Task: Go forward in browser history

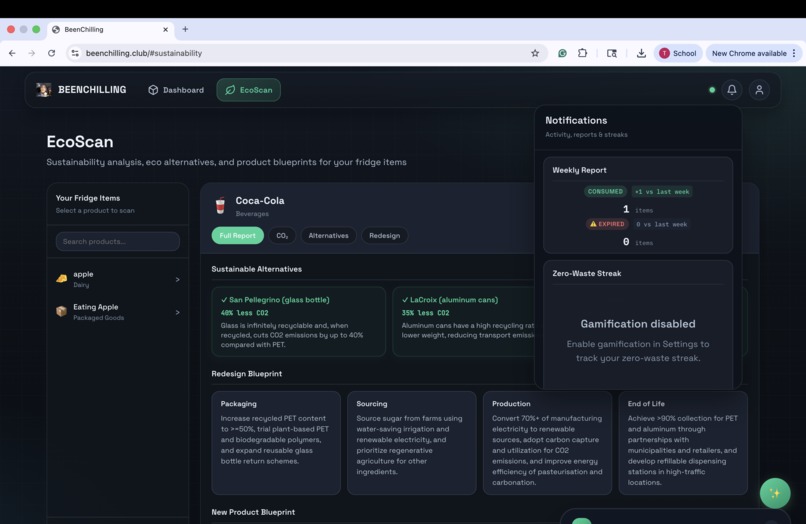Action: pos(32,53)
